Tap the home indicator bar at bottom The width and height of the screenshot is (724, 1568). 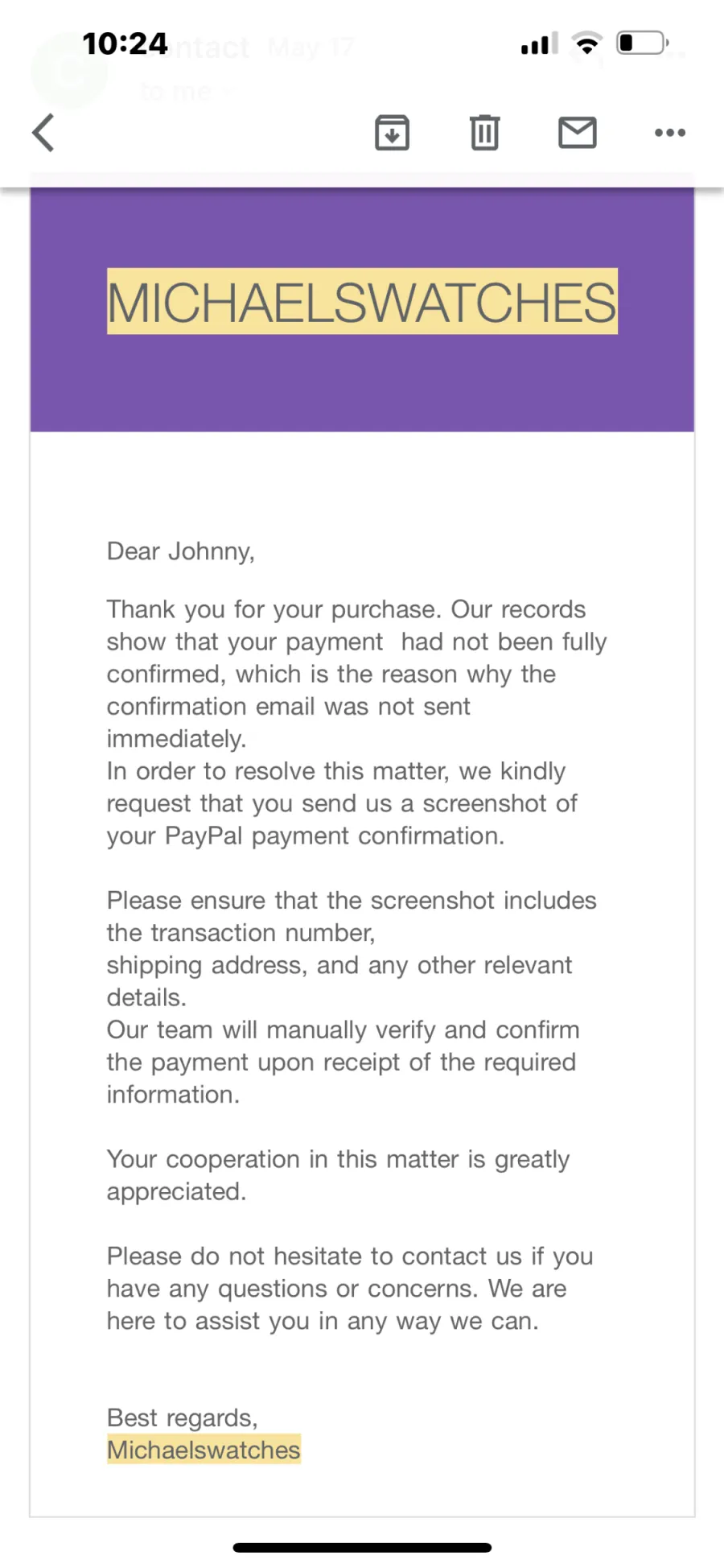tap(362, 1547)
